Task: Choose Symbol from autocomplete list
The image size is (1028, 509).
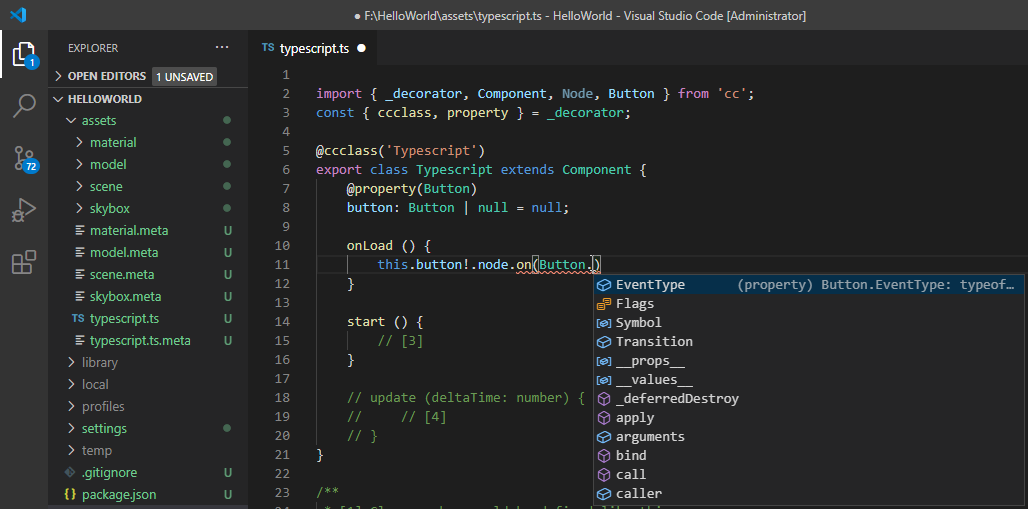Action: (x=810, y=323)
